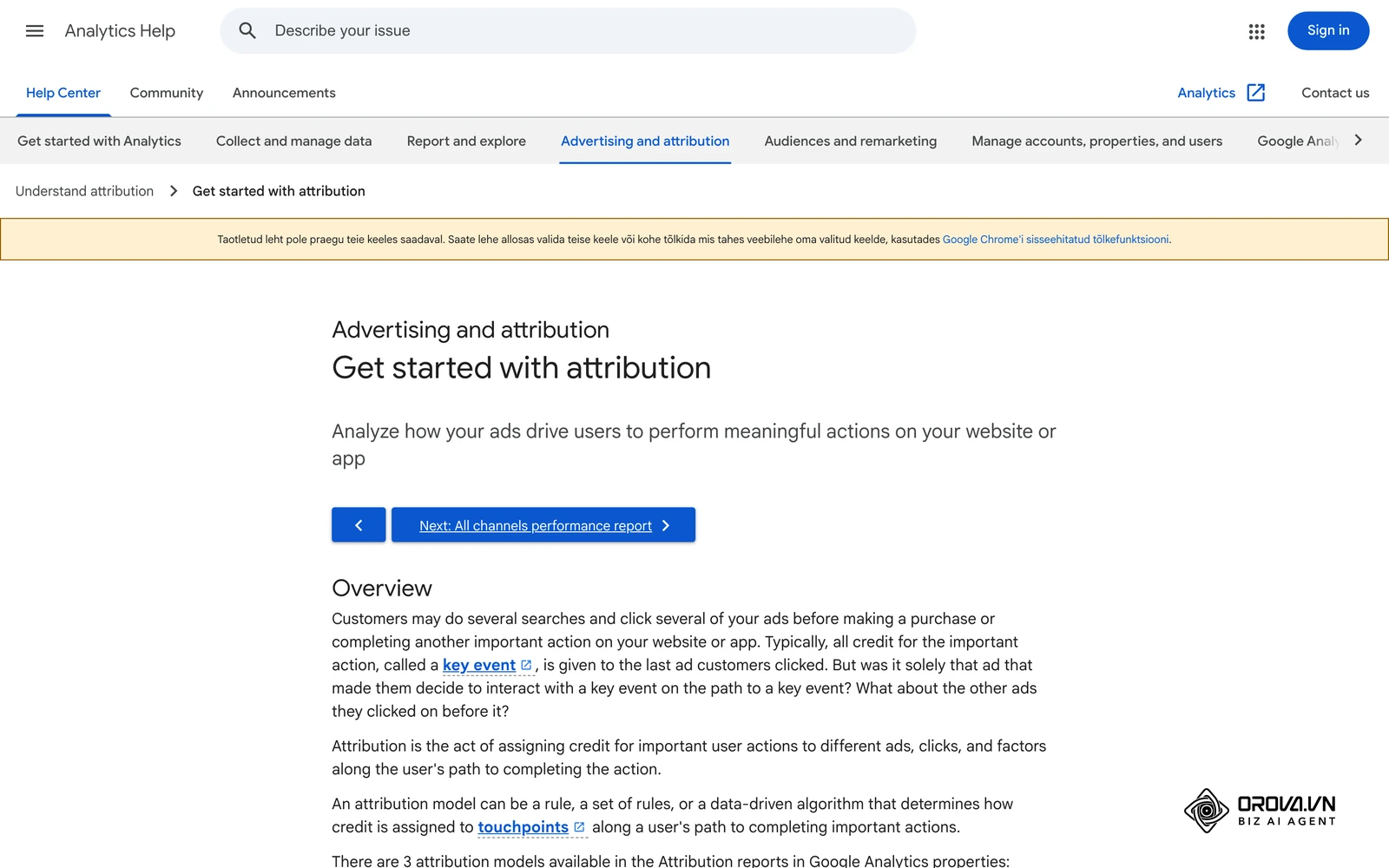Go to previous article arrow button
Screen dimensions: 1389x868
(359, 525)
